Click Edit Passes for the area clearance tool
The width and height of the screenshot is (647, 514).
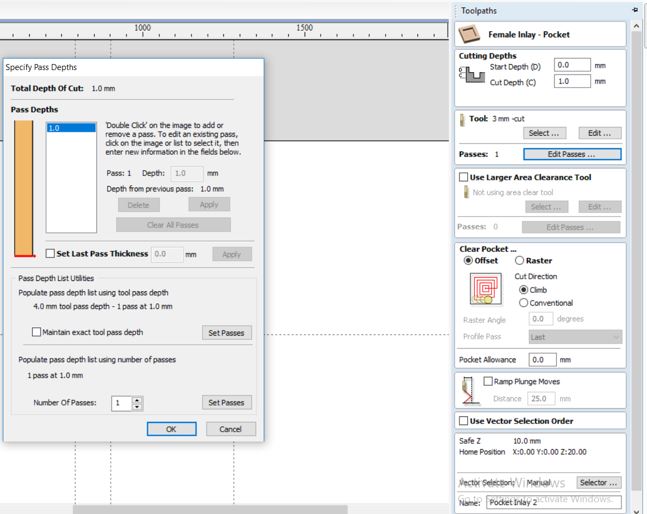click(x=571, y=227)
